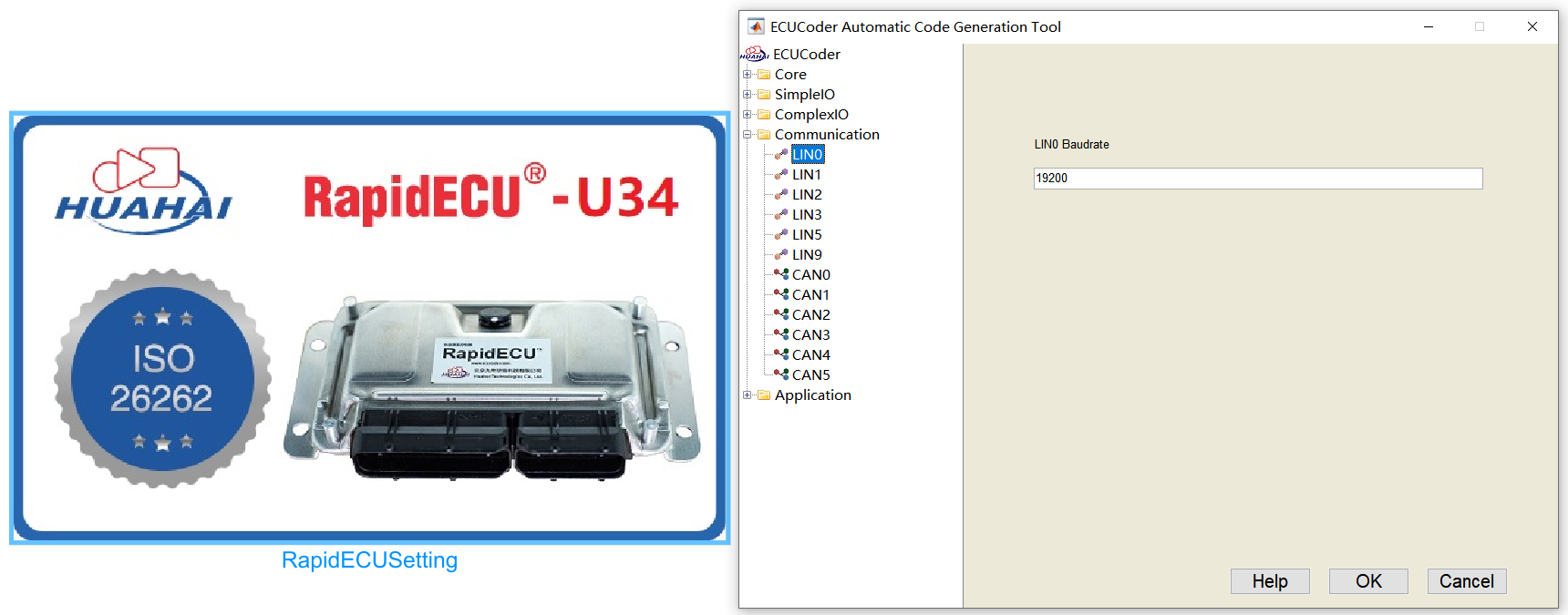Select the CAN5 tree item
The height and width of the screenshot is (615, 1568).
pos(811,374)
